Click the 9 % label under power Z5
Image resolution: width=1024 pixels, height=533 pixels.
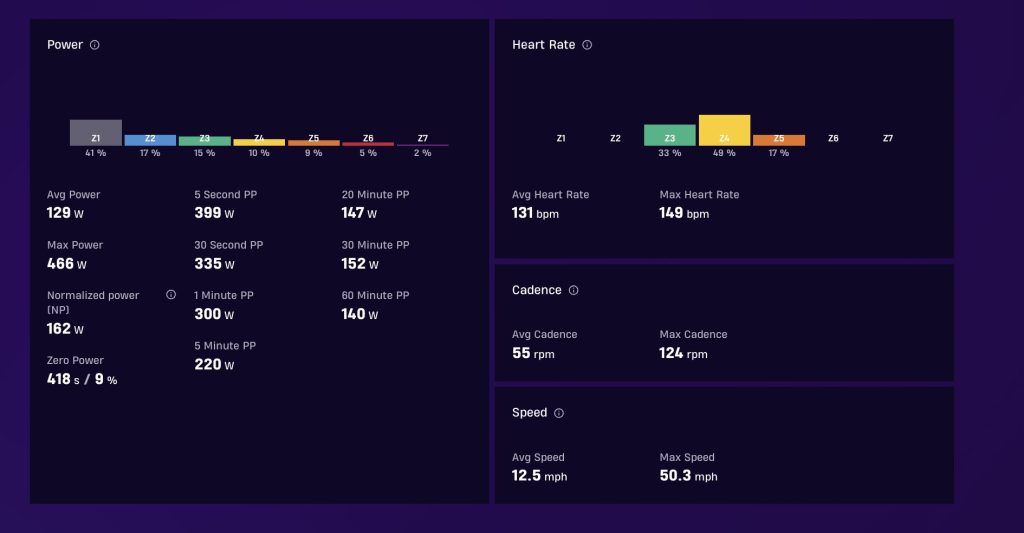pos(313,153)
